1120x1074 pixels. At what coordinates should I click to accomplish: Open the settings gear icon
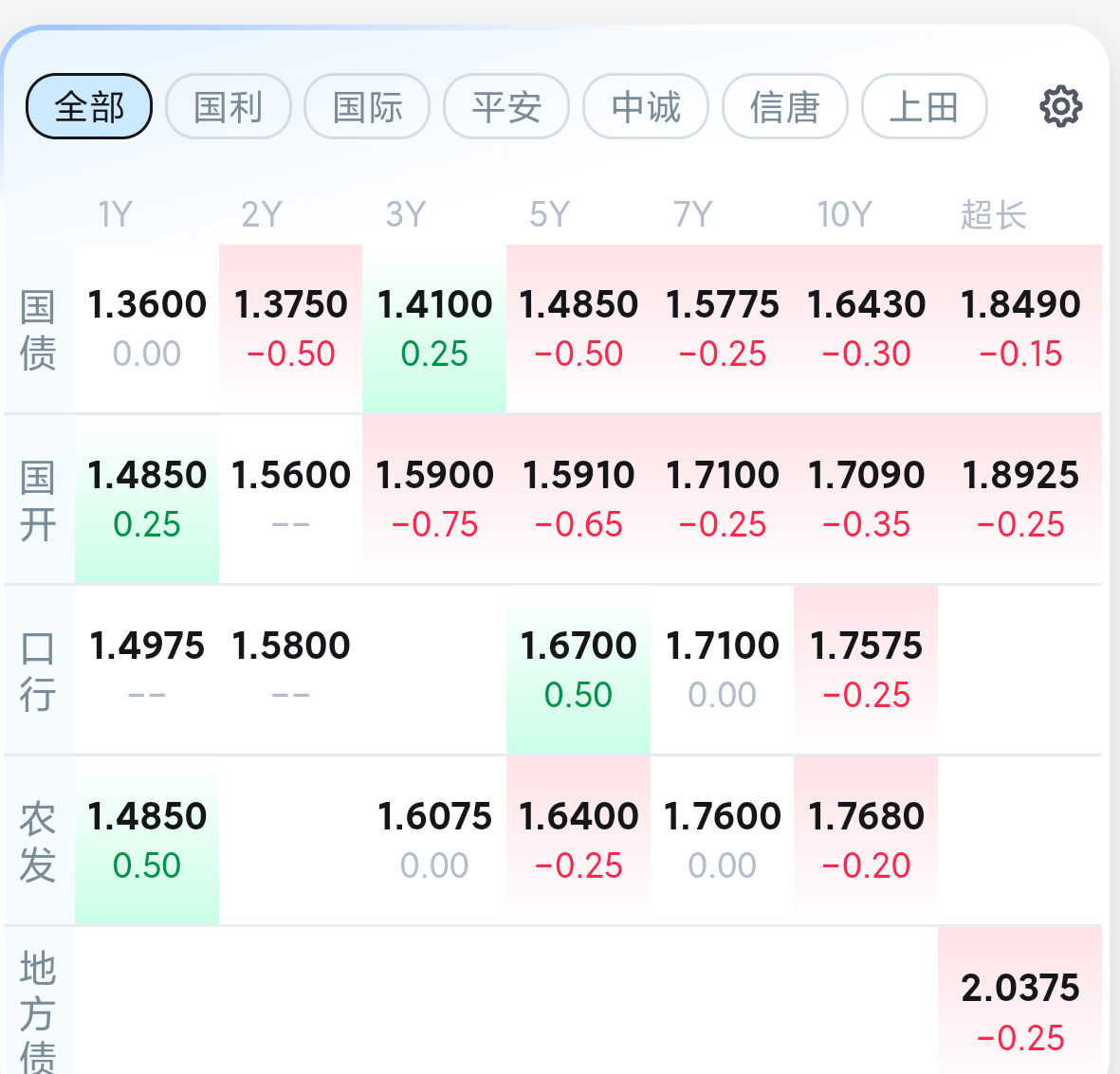coord(1060,107)
